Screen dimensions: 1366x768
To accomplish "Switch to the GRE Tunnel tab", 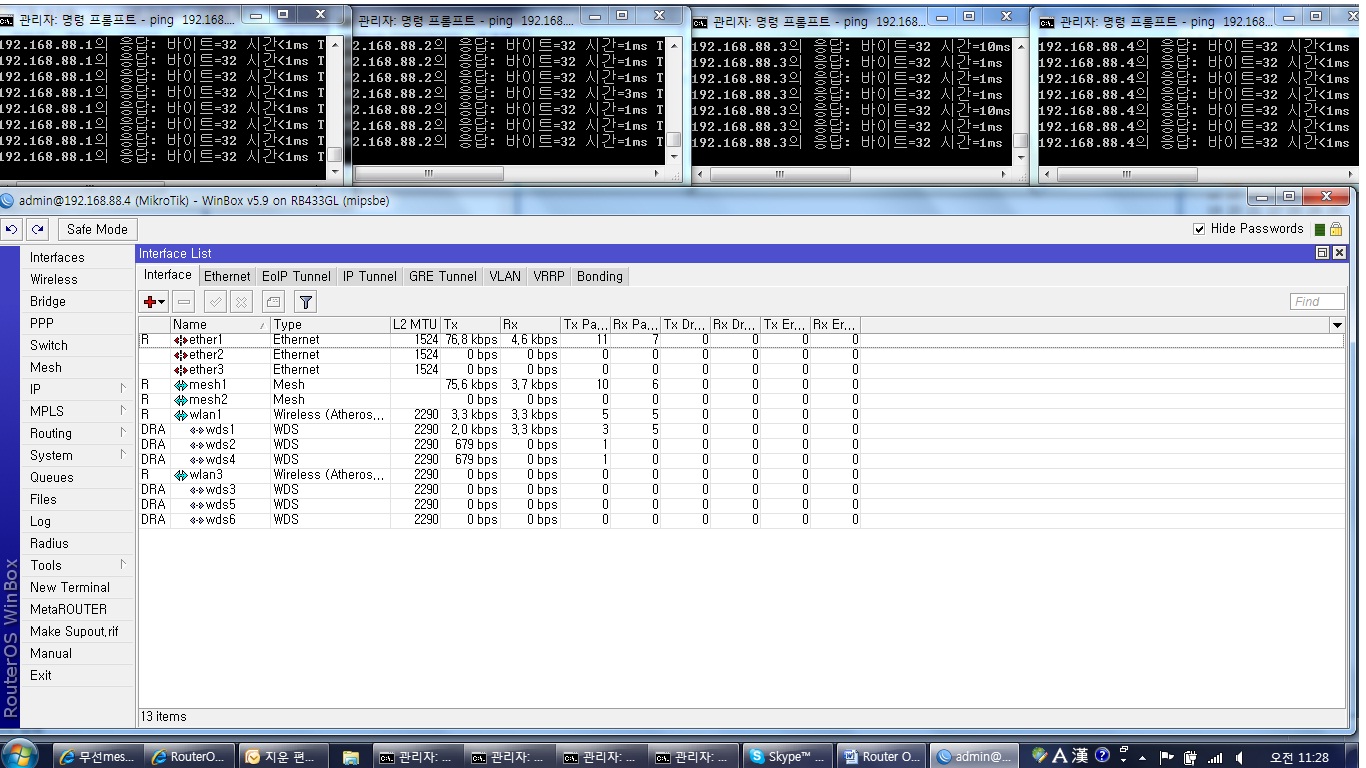I will [443, 276].
